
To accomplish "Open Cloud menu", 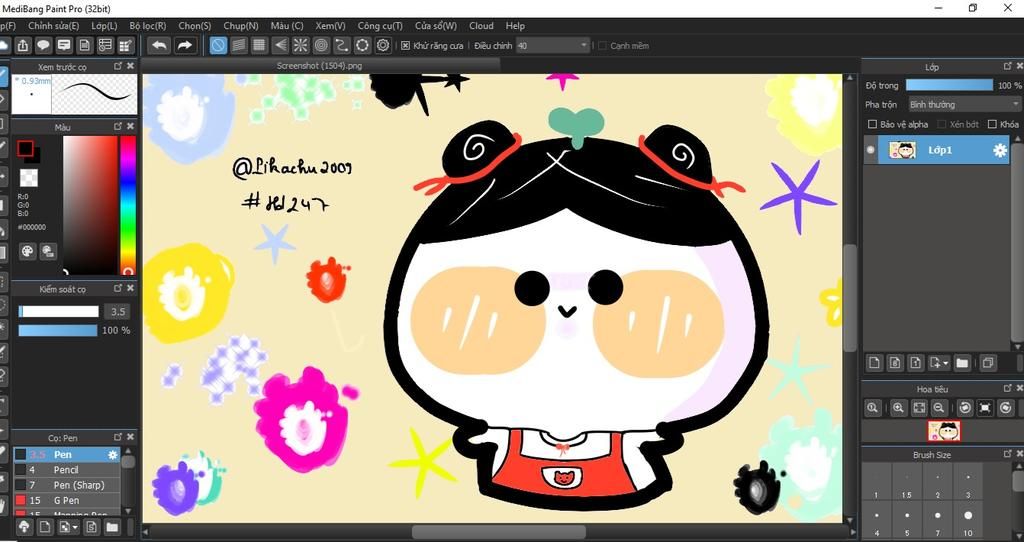I will (481, 26).
